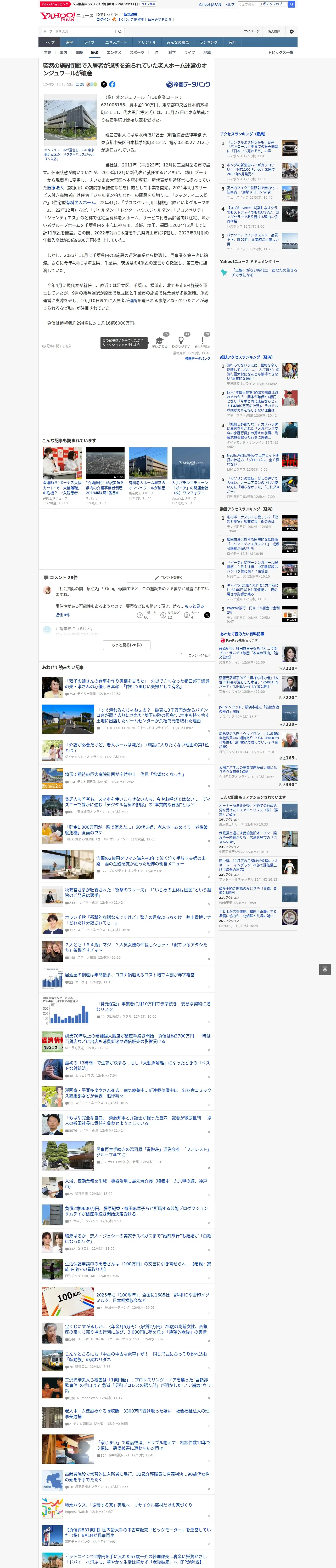This screenshot has height=1568, width=336.
Task: Open the PayPay銀行 video ranking item
Action: pyautogui.click(x=253, y=610)
